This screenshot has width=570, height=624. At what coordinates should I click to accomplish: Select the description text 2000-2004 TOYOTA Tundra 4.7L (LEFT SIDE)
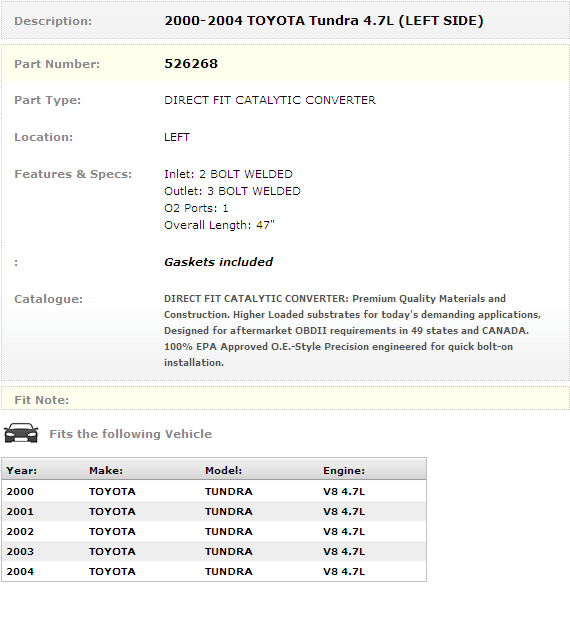click(x=324, y=21)
